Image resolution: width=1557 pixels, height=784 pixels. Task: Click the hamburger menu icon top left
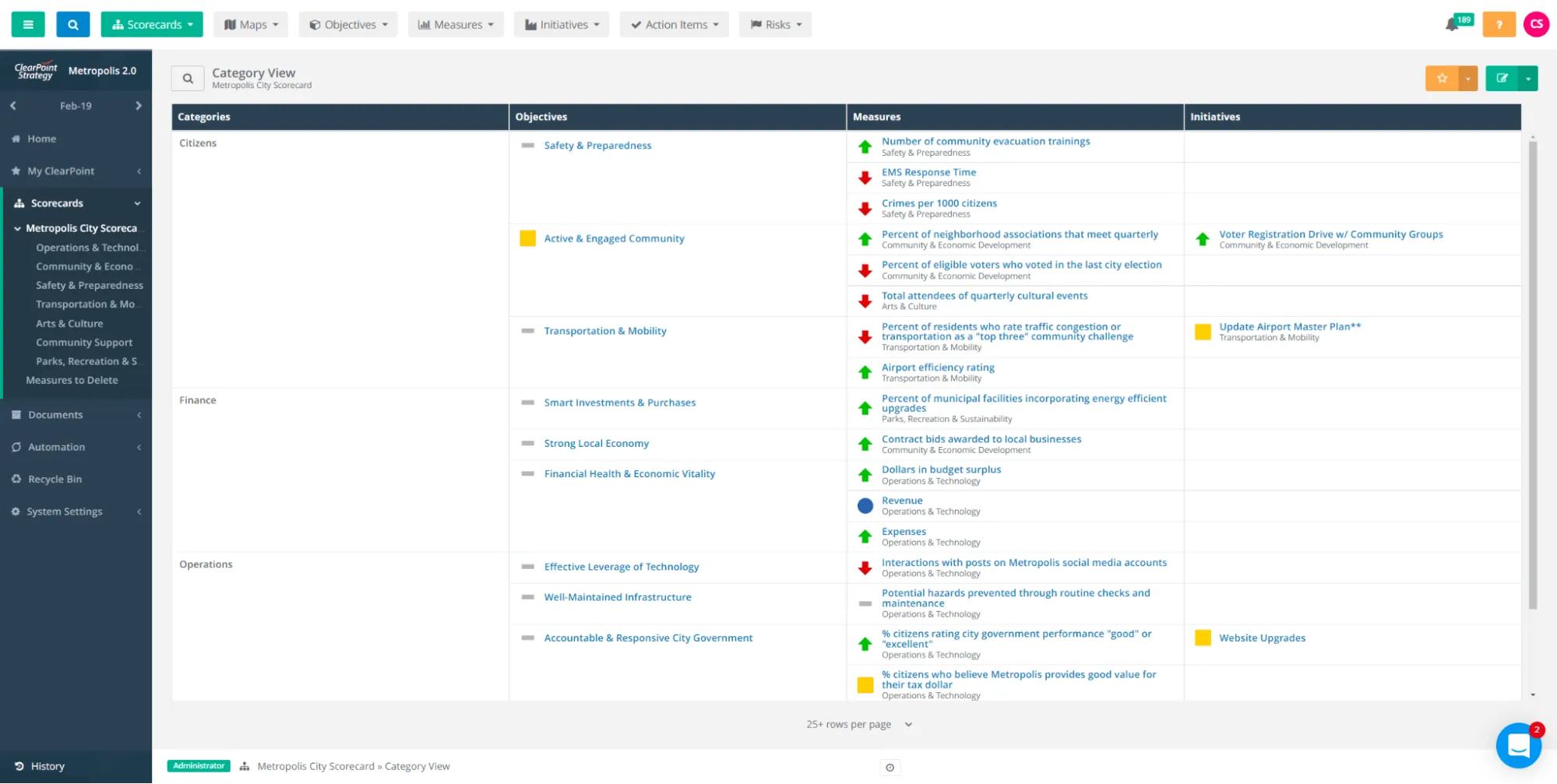coord(27,24)
